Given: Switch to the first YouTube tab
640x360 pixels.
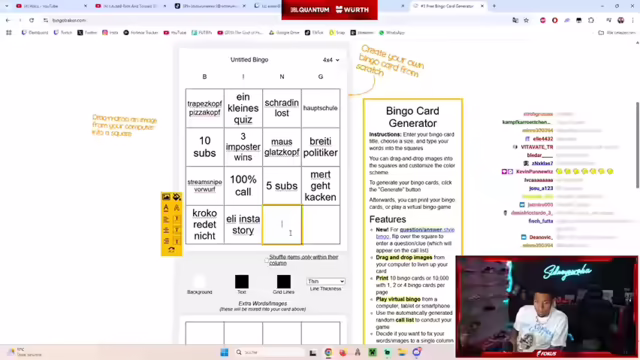Looking at the screenshot, I should coord(50,6).
